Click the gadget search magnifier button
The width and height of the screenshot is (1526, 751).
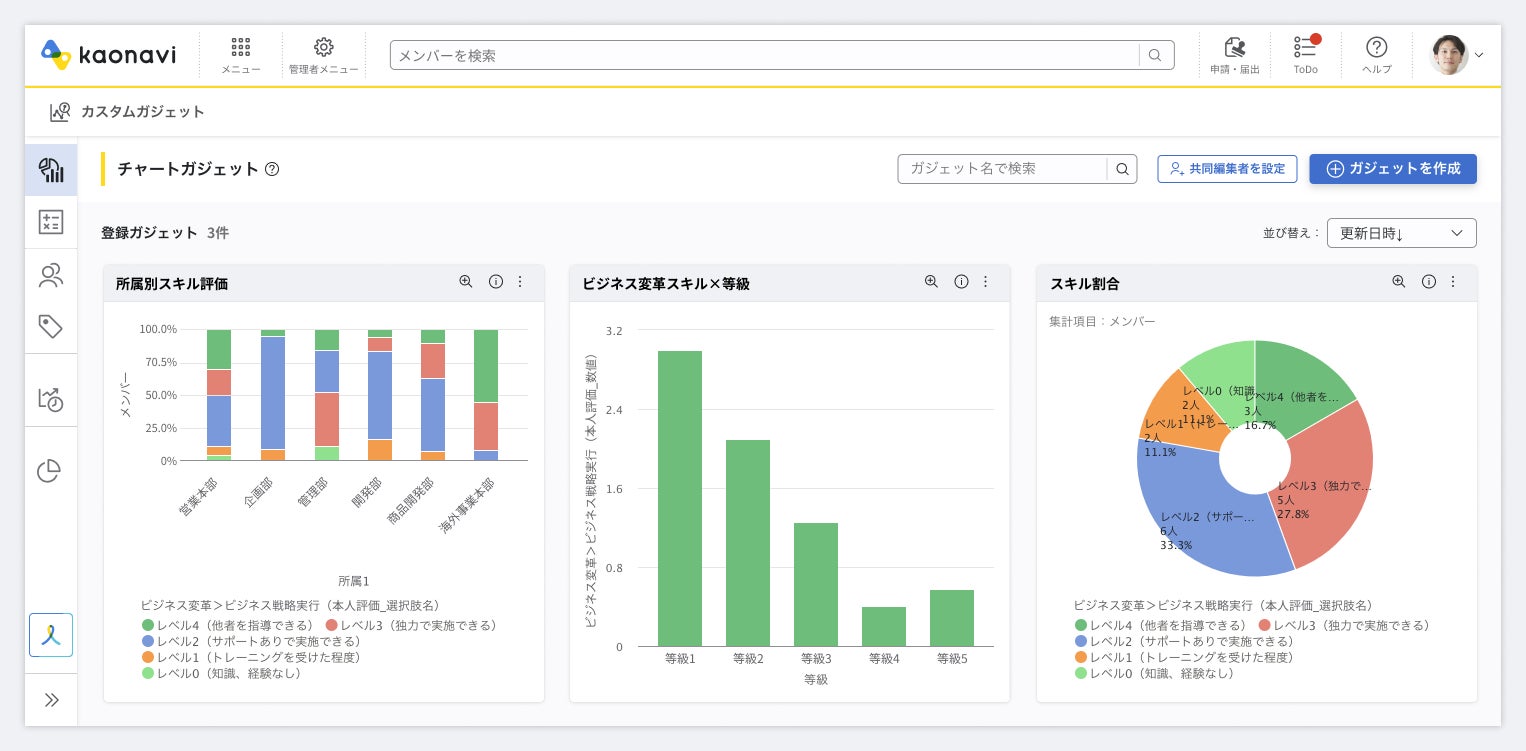[x=1122, y=169]
